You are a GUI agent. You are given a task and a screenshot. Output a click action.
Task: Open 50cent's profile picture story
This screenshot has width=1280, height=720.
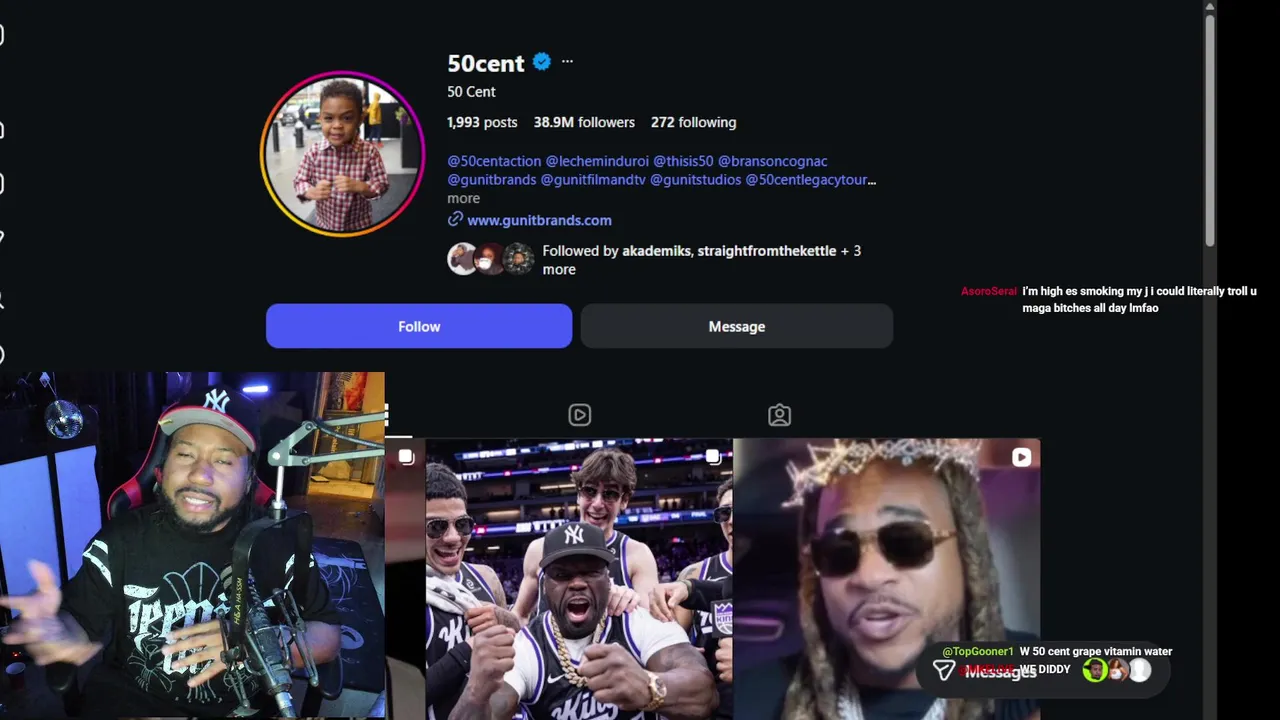pyautogui.click(x=343, y=153)
